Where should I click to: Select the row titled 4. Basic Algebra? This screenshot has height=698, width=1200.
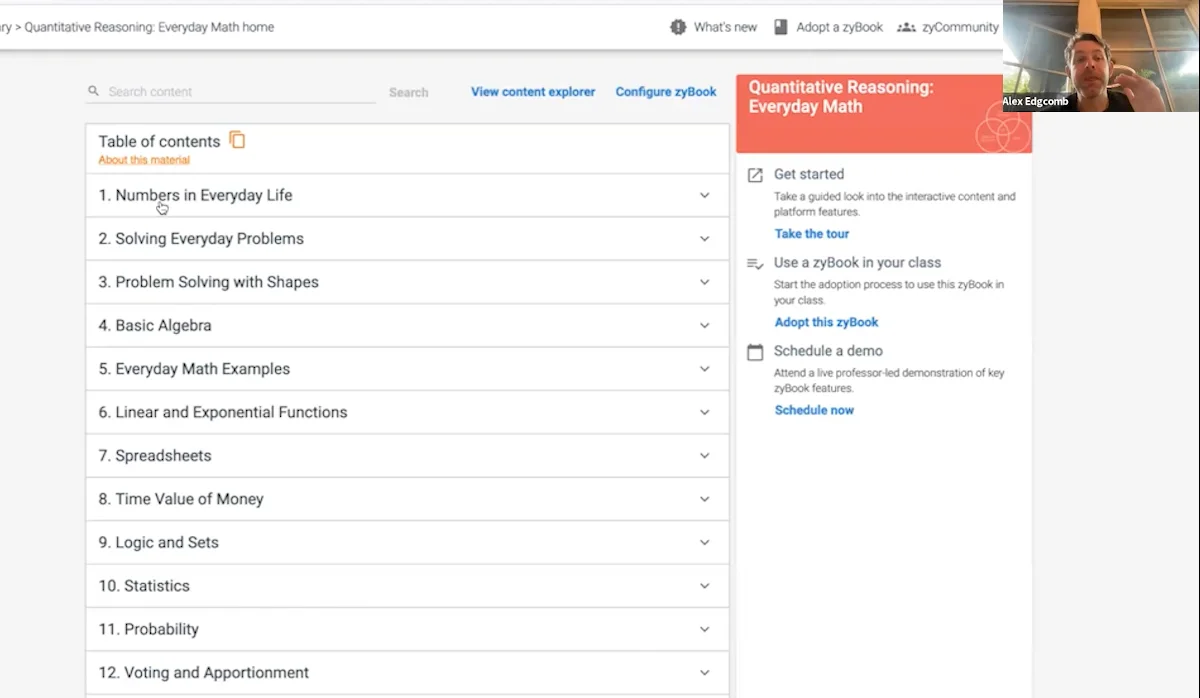(x=408, y=326)
